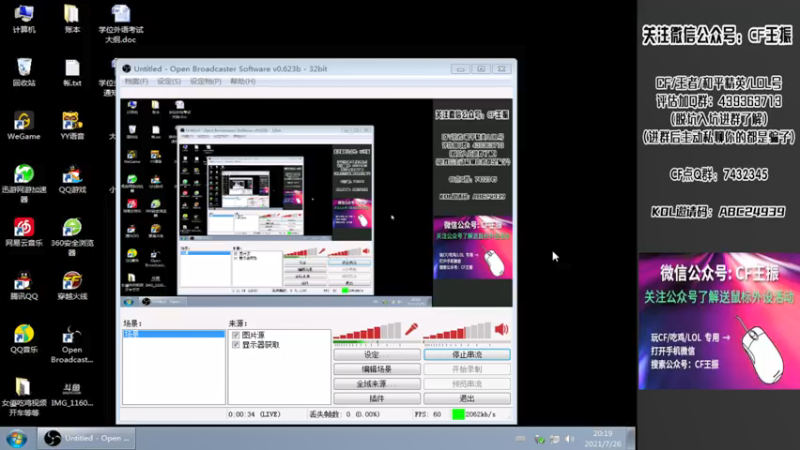
Task: Select the 场景 item in scenes list
Action: click(173, 334)
